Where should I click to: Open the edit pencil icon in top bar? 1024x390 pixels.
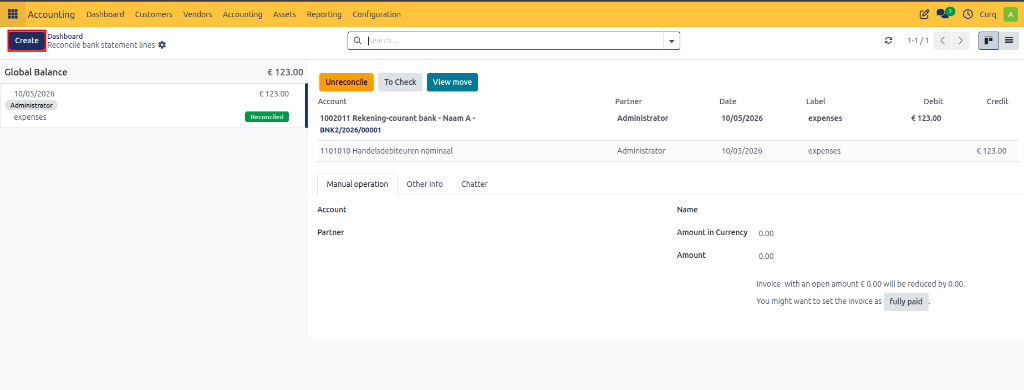tap(924, 14)
